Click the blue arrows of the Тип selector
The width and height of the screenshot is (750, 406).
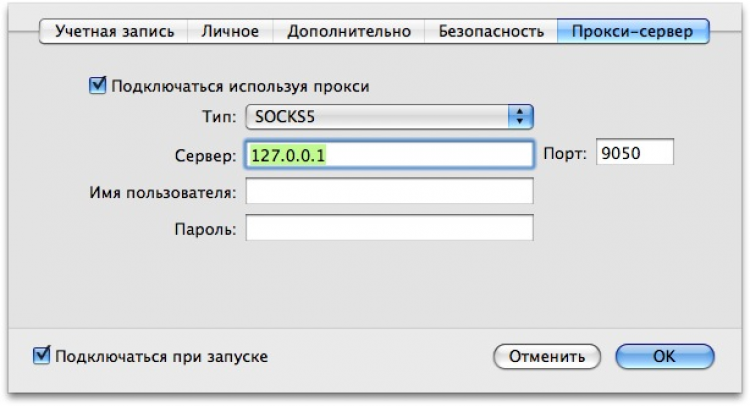click(520, 116)
